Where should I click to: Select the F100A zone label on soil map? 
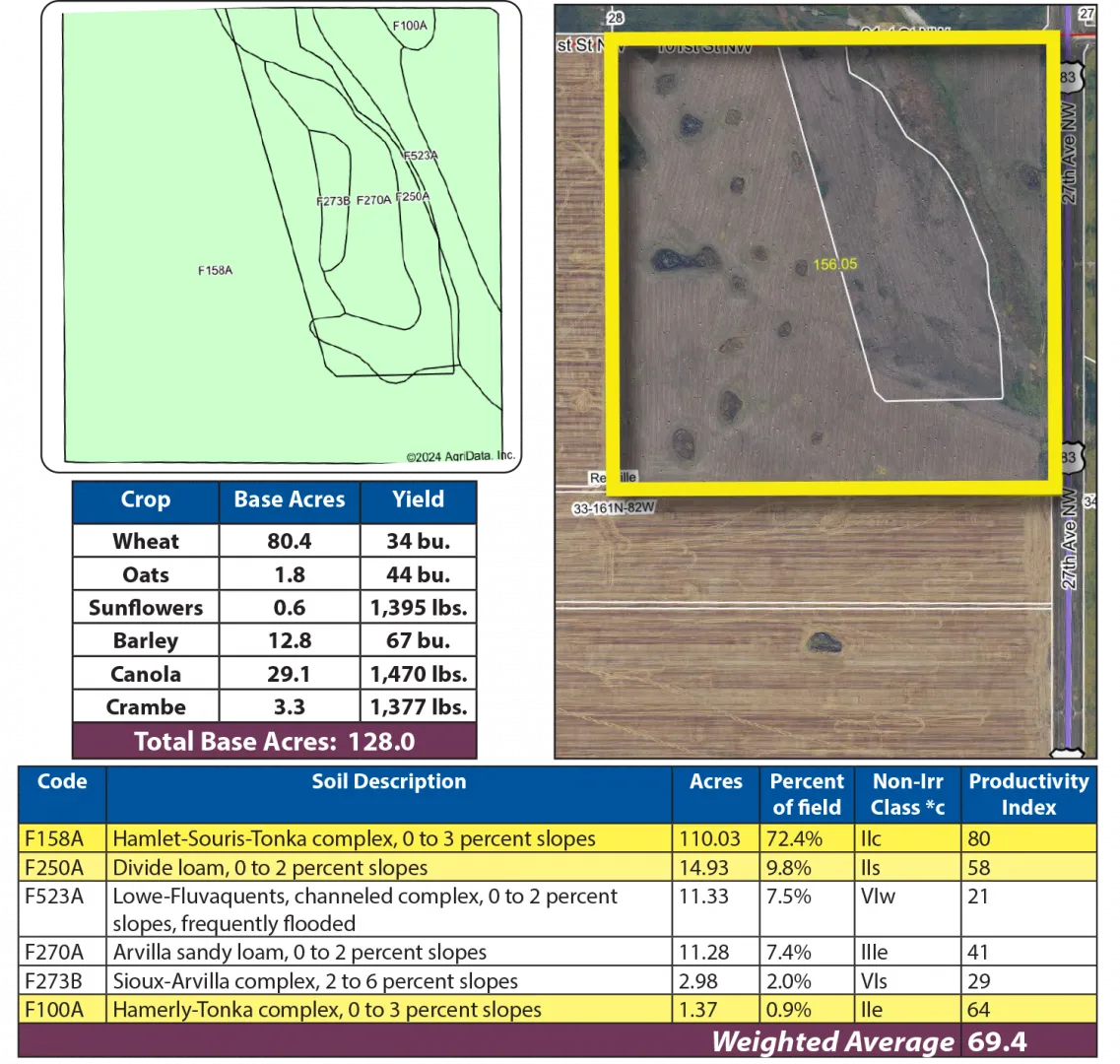point(410,26)
